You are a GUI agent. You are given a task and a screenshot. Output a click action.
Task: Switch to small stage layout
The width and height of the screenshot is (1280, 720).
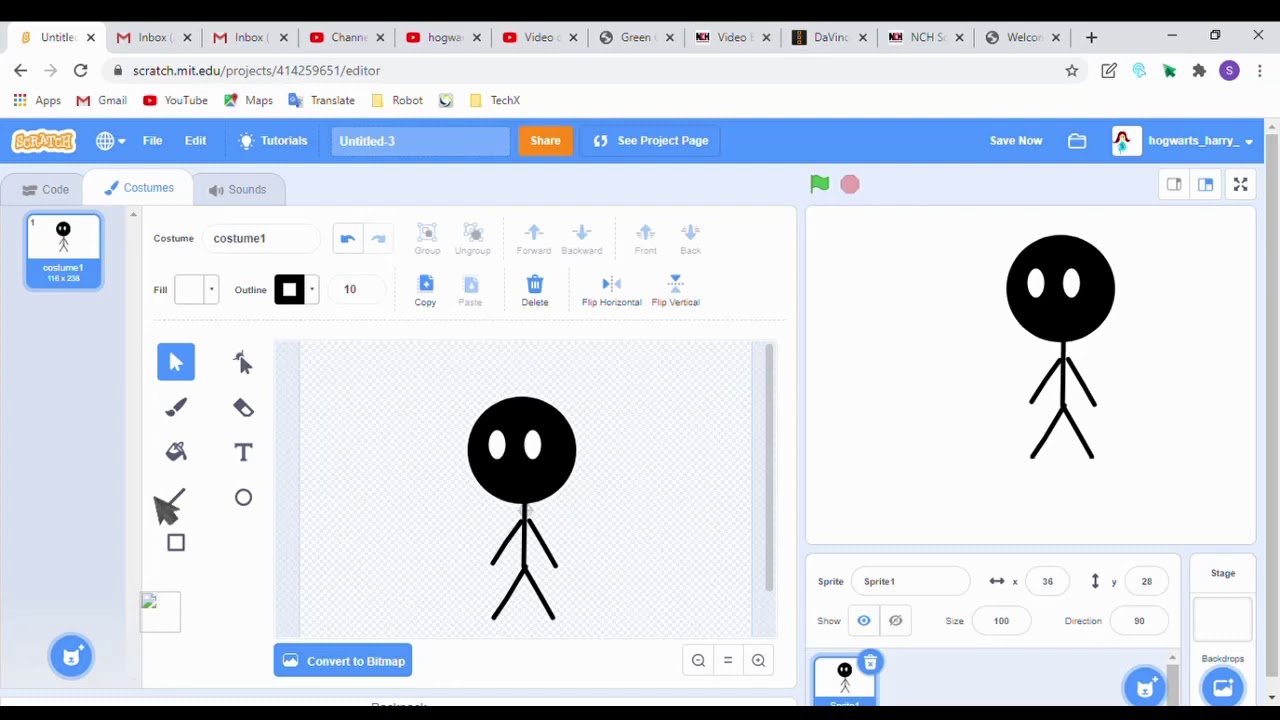[1174, 184]
